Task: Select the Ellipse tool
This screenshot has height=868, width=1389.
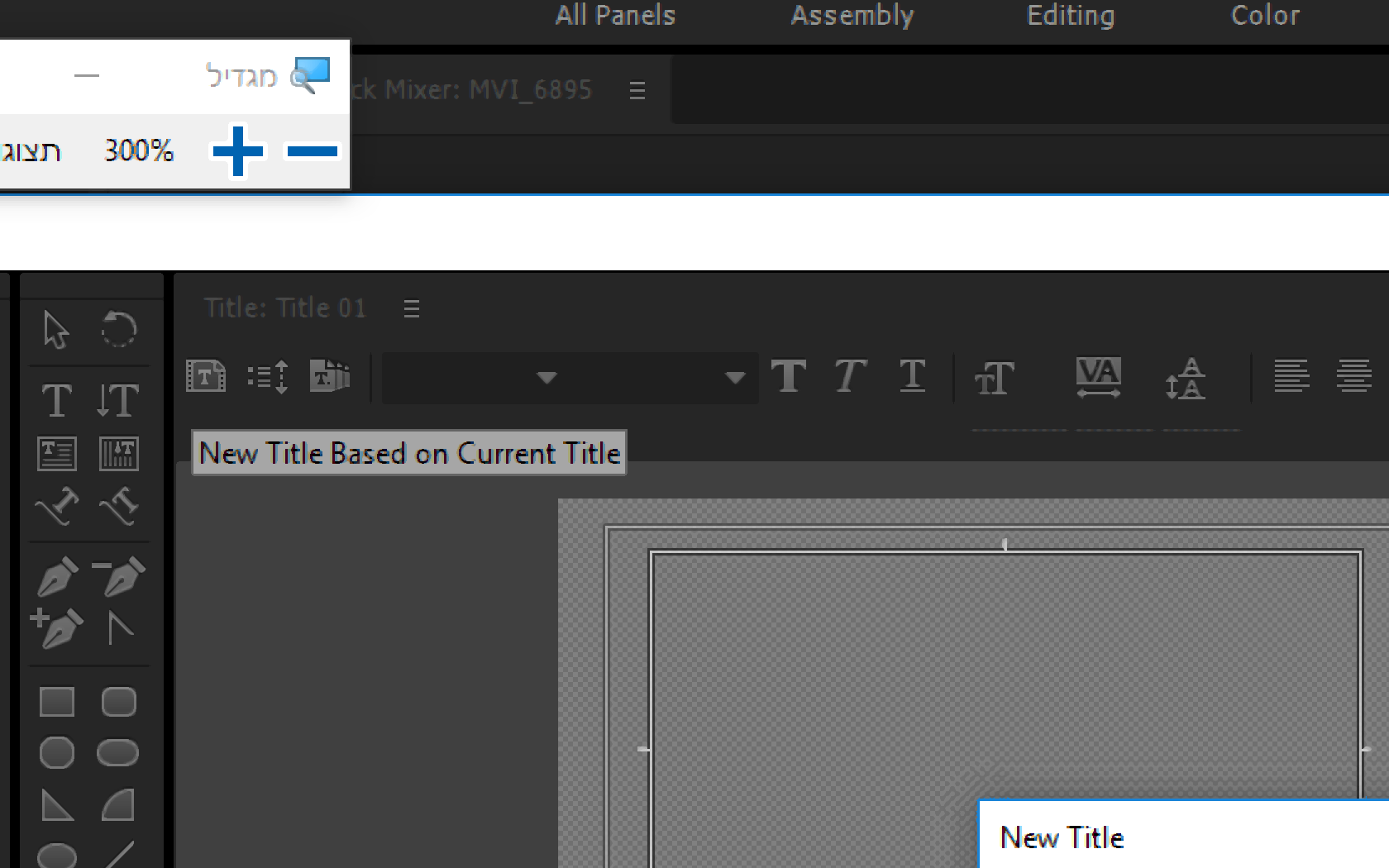Action: coord(56,856)
